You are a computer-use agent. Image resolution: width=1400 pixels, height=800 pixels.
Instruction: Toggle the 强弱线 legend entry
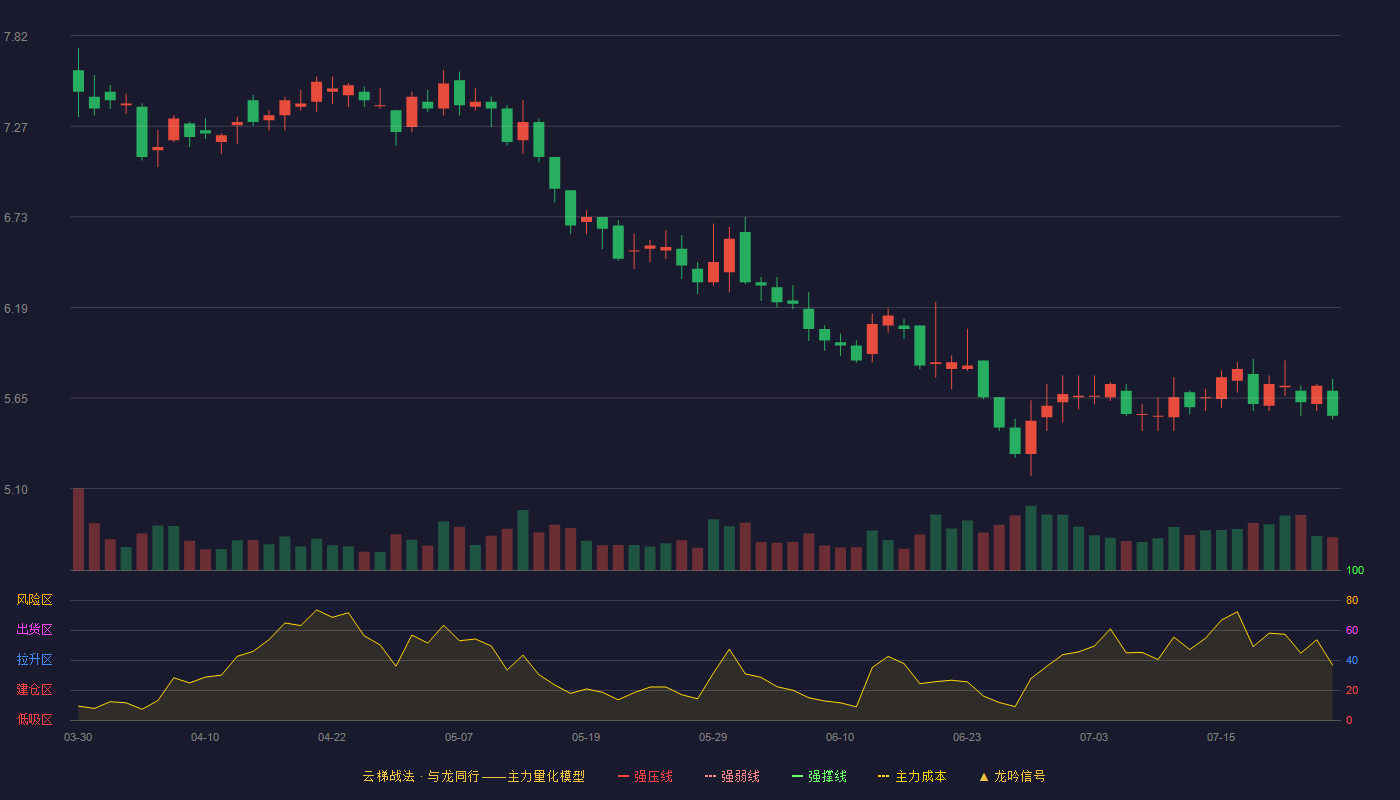point(732,776)
